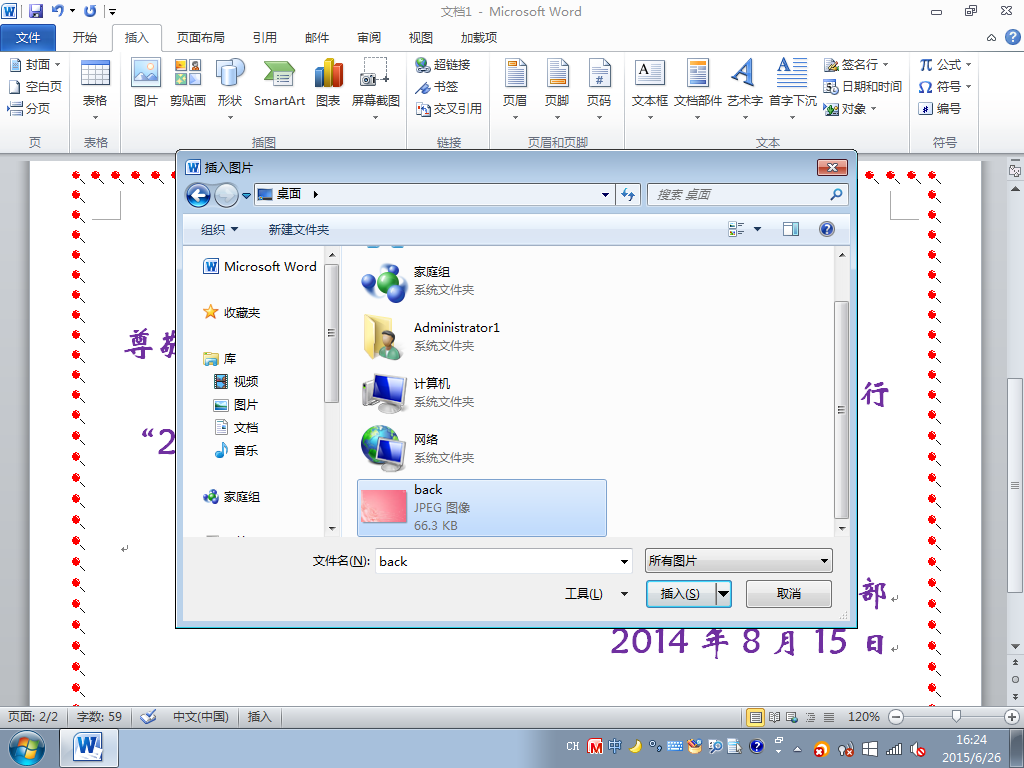Viewport: 1024px width, 768px height.
Task: Select 图片 library in the navigation pane
Action: pyautogui.click(x=236, y=405)
